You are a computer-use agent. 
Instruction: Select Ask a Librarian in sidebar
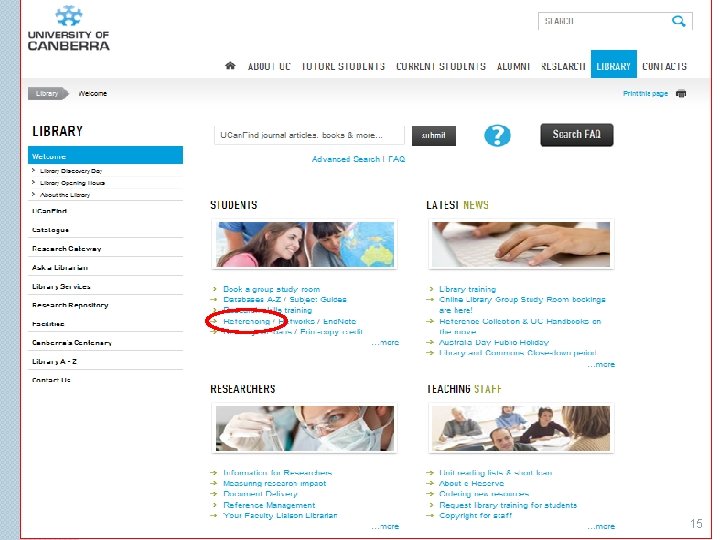pos(60,268)
